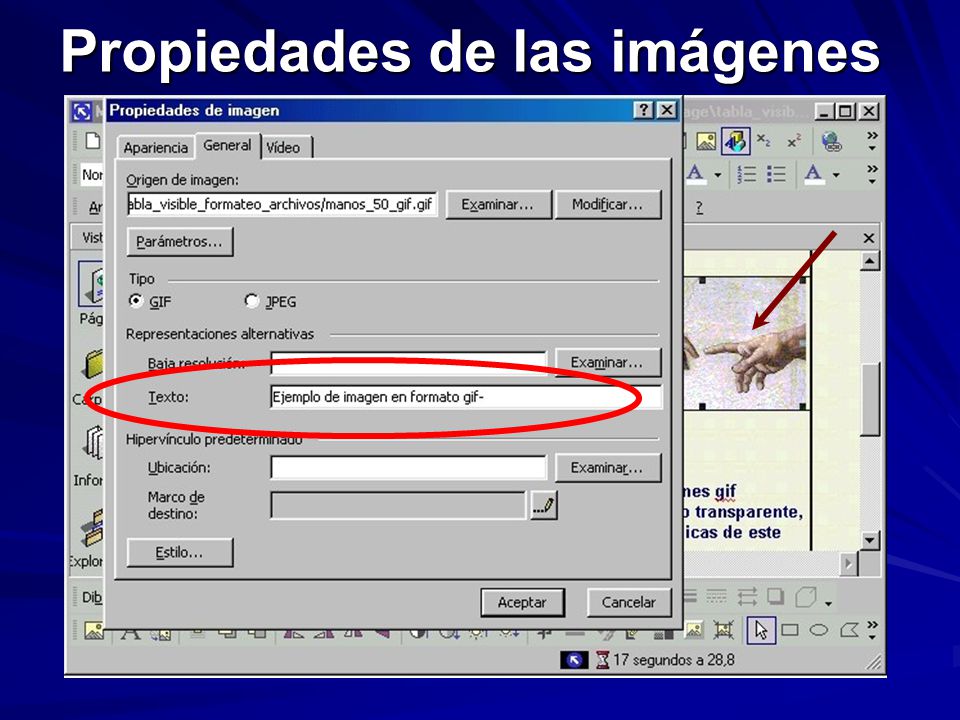
Task: Click the word 'transparente,' in the page
Action: (748, 512)
